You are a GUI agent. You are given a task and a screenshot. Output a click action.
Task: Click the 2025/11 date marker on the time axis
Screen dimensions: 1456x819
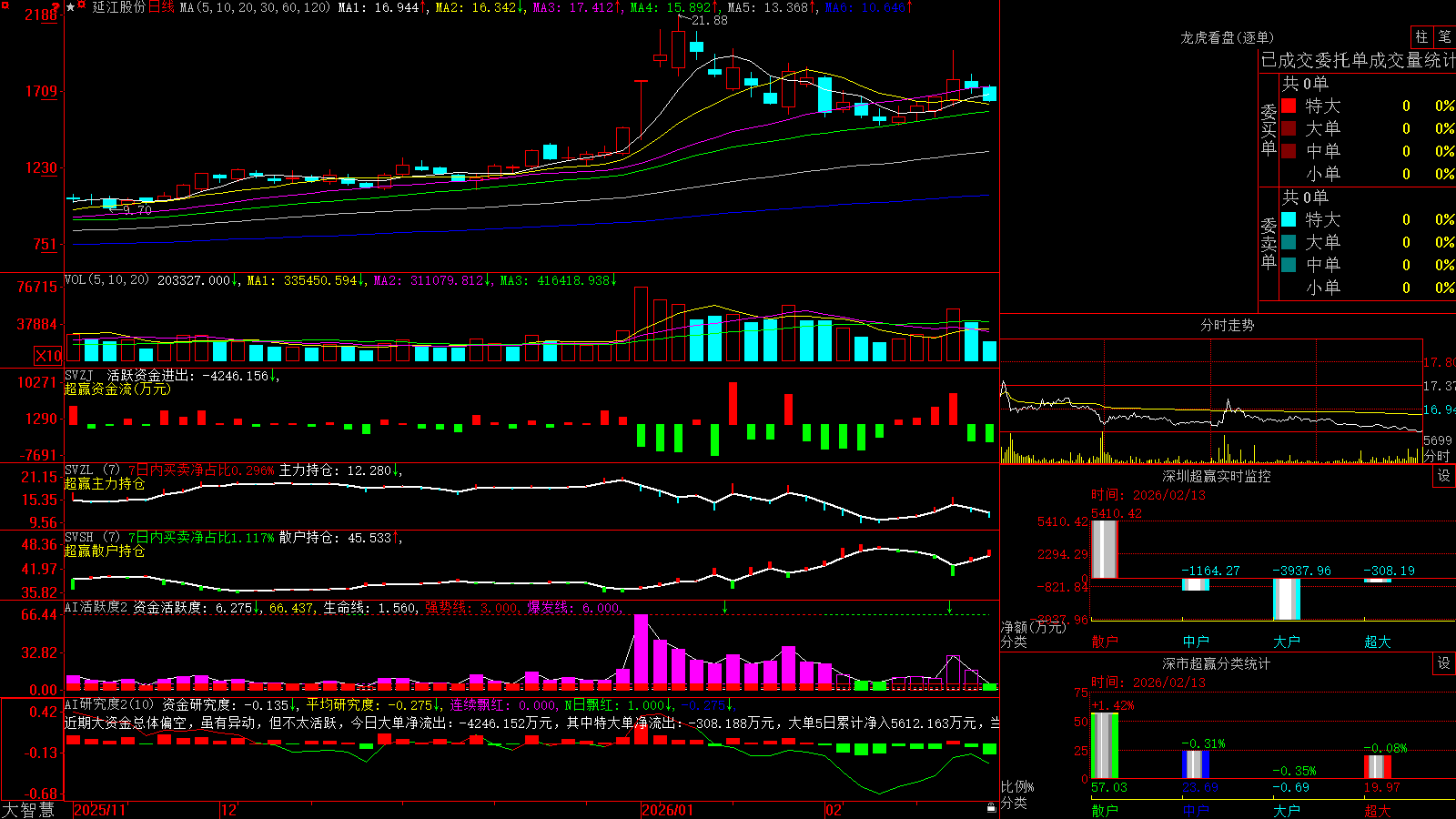99,810
